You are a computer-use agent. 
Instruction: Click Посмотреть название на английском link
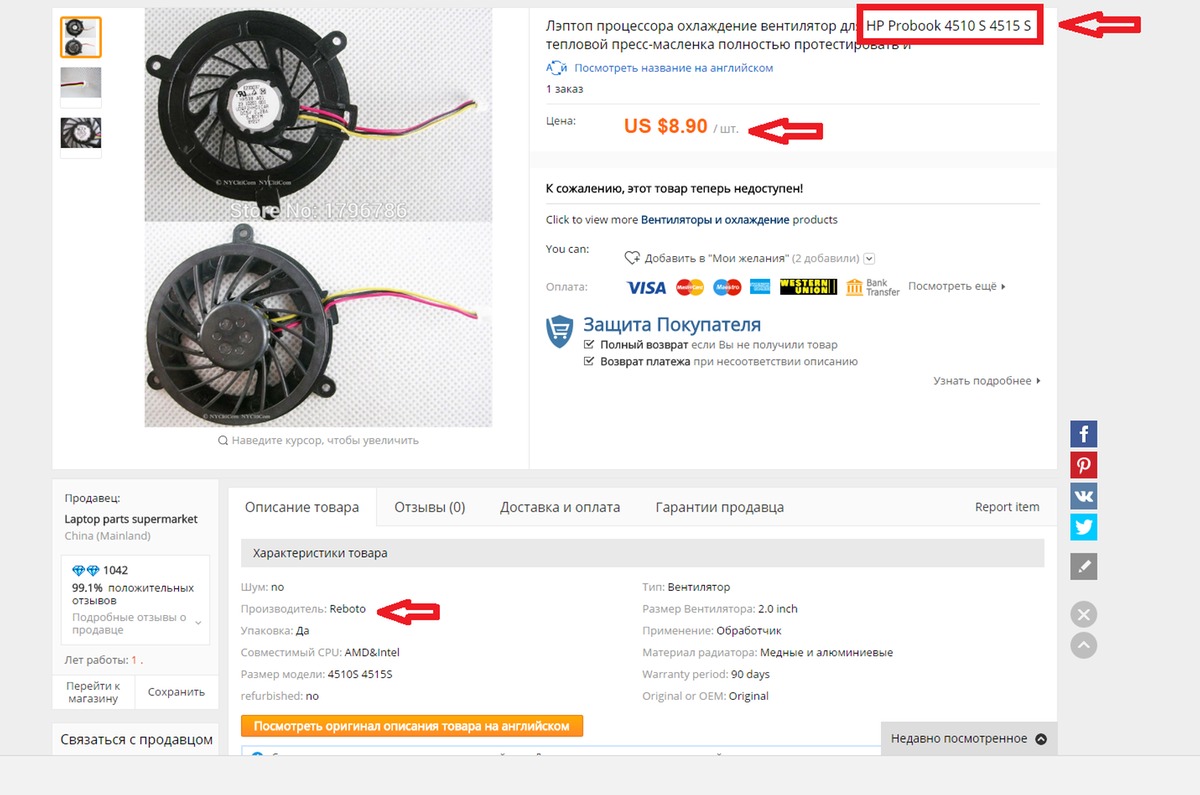point(673,68)
